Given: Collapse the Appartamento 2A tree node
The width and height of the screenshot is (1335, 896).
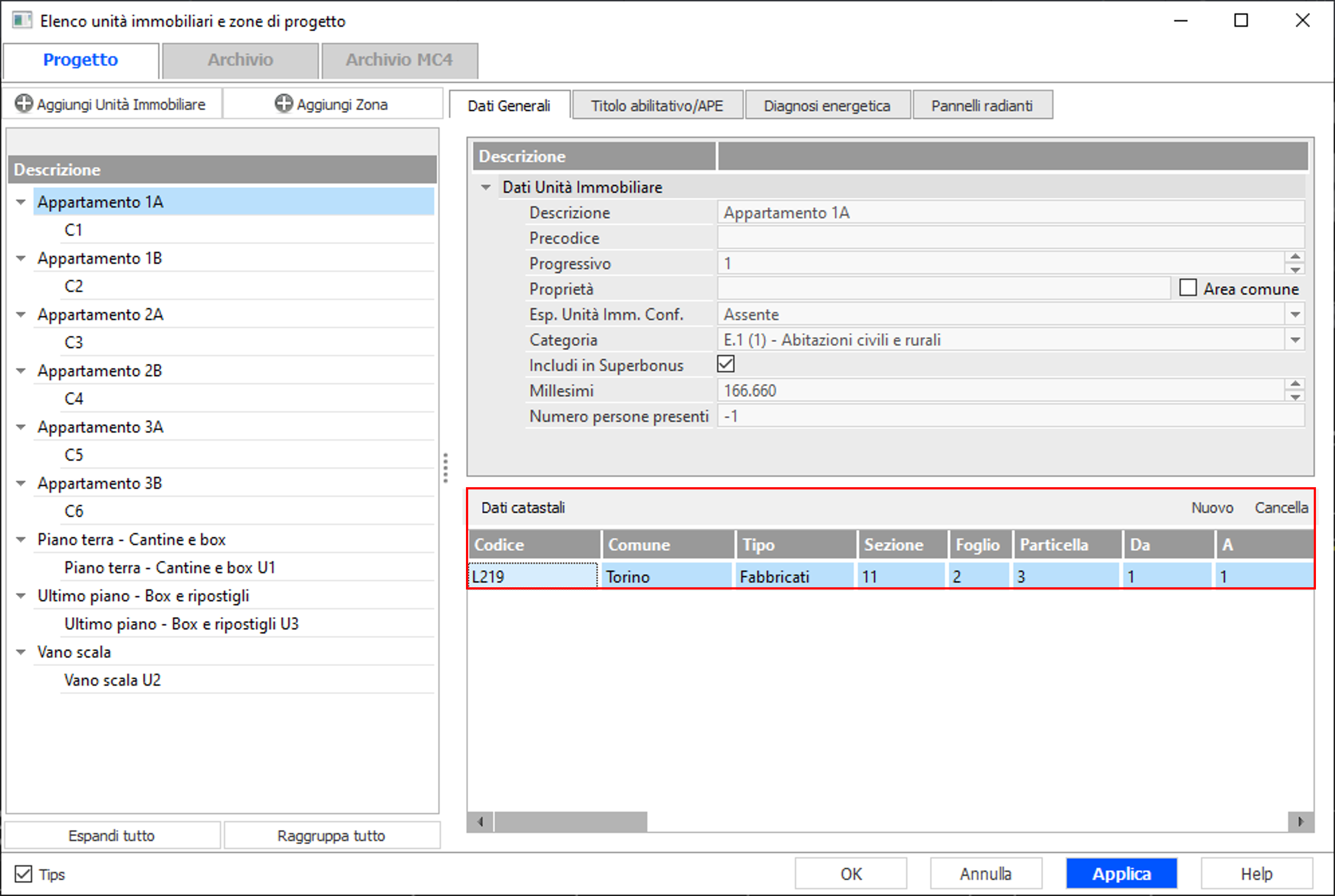Looking at the screenshot, I should (x=21, y=314).
